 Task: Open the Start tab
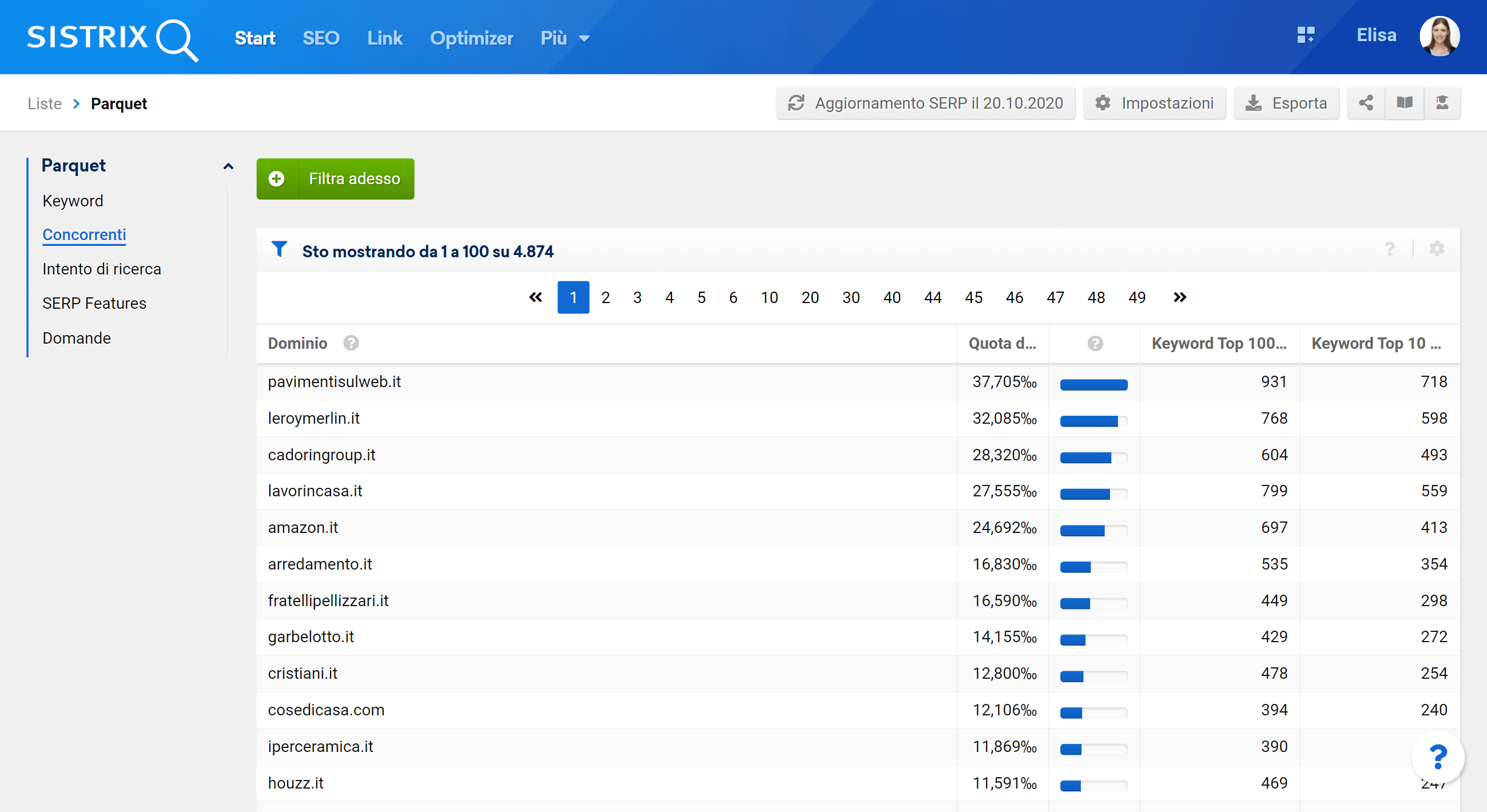coord(255,38)
